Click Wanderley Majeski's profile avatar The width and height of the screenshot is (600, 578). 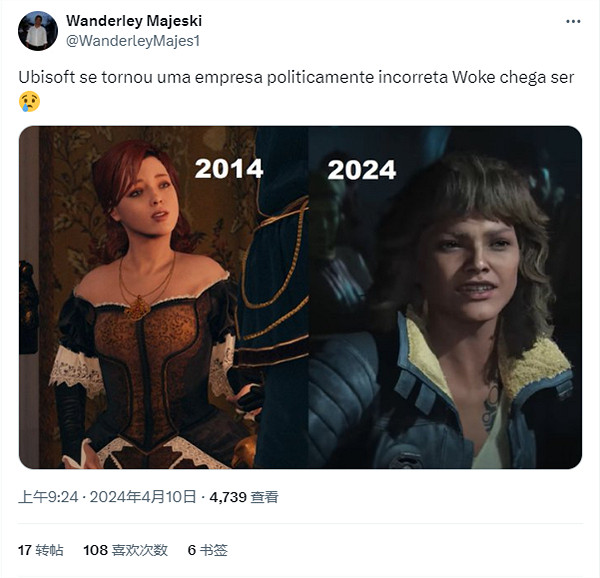[37, 31]
